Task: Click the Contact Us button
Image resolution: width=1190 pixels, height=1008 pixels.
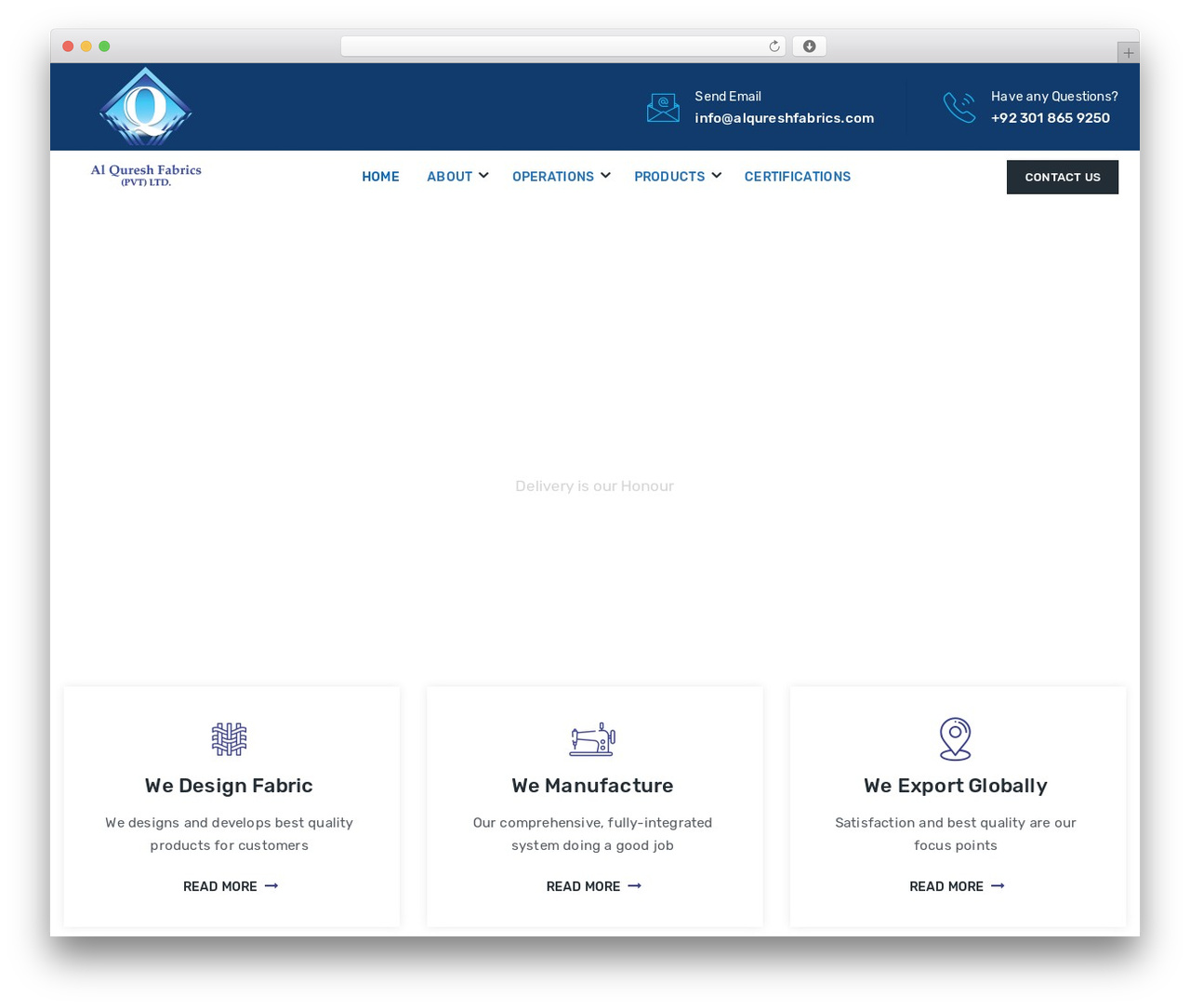Action: [x=1063, y=177]
